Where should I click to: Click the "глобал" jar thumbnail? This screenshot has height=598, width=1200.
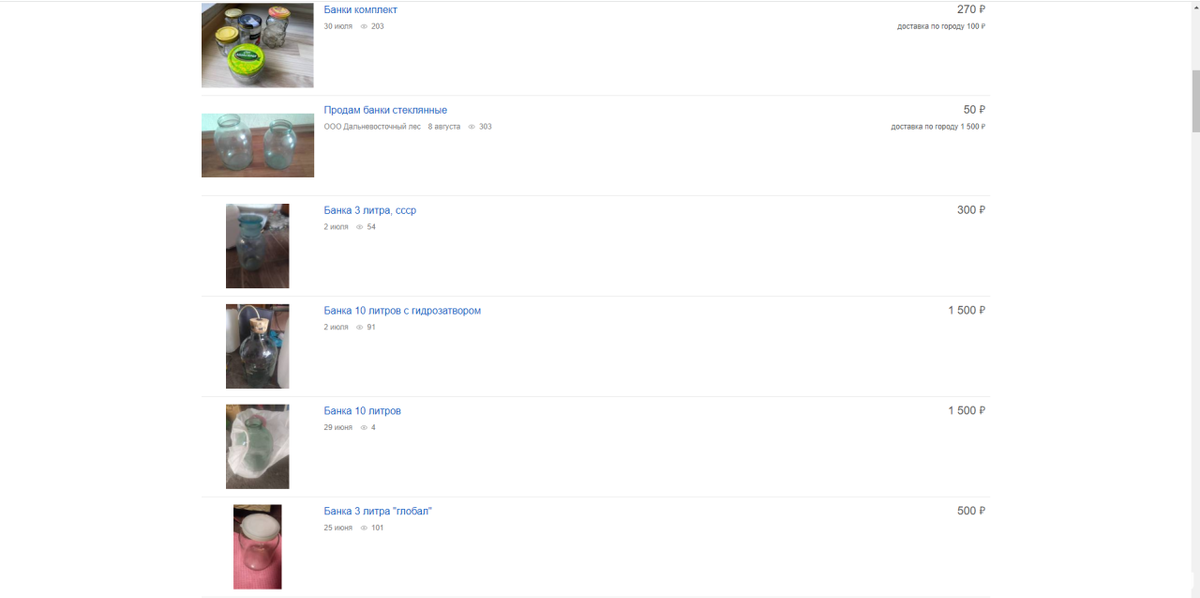258,546
